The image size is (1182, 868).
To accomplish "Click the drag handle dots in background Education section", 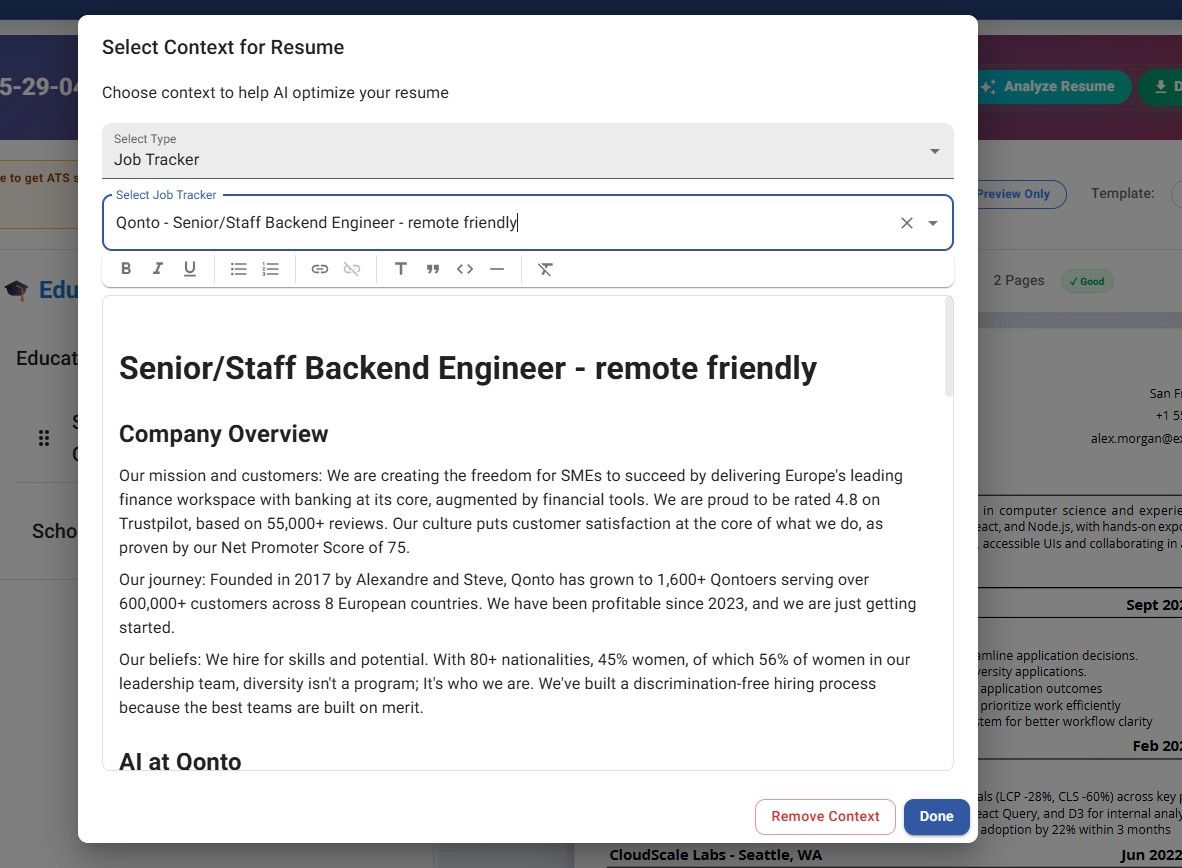I will pyautogui.click(x=44, y=437).
